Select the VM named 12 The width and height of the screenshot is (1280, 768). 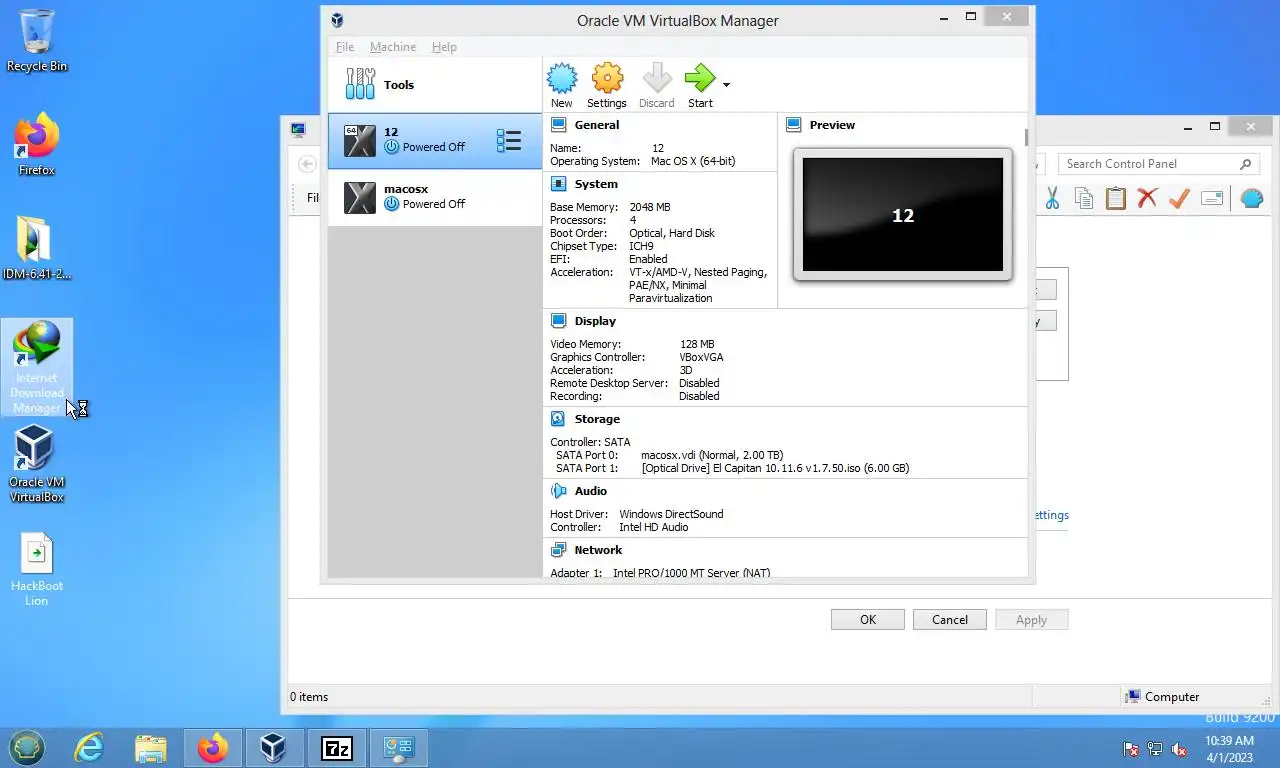point(435,141)
